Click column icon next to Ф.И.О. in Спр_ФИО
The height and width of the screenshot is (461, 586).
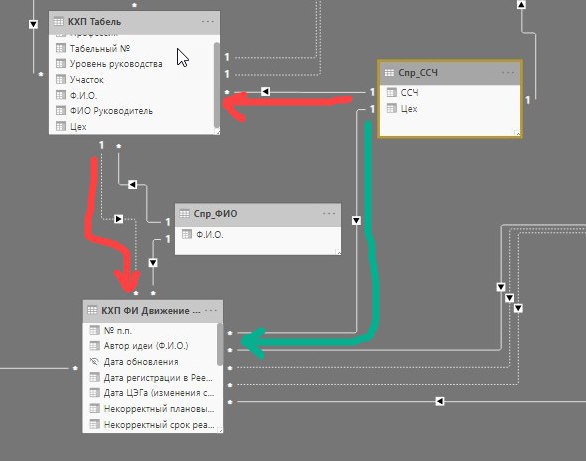coord(187,234)
